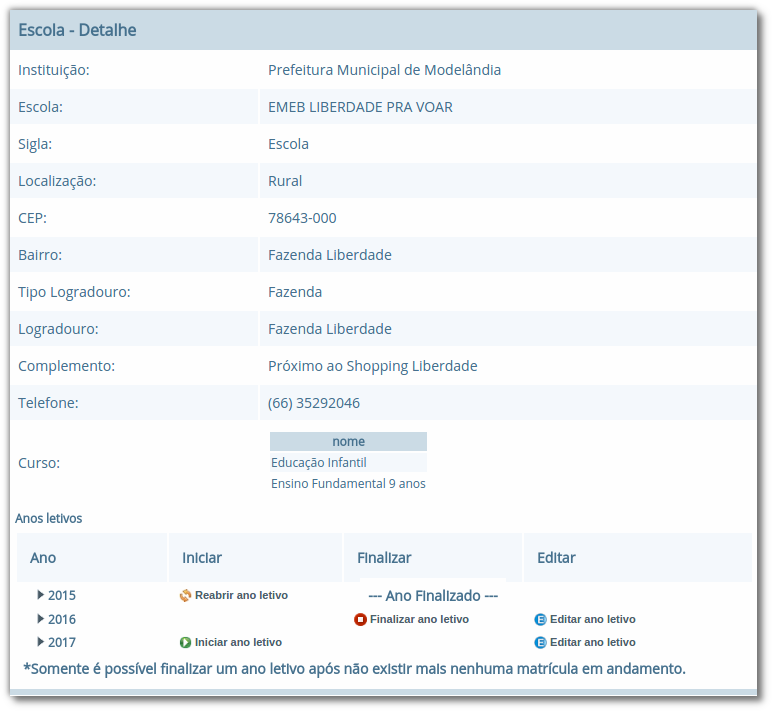Click the 'nome' course table header
The height and width of the screenshot is (712, 773).
coord(348,441)
